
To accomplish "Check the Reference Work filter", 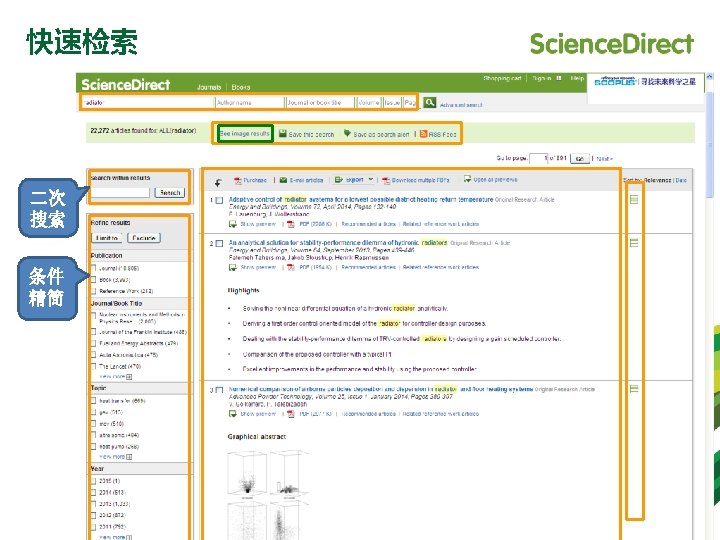I will [x=94, y=291].
